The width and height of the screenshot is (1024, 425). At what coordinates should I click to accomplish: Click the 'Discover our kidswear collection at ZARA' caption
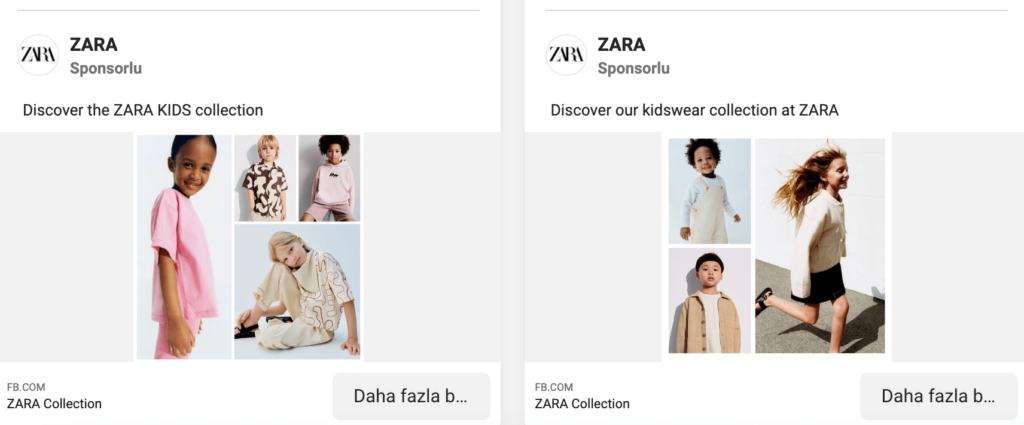pos(694,110)
